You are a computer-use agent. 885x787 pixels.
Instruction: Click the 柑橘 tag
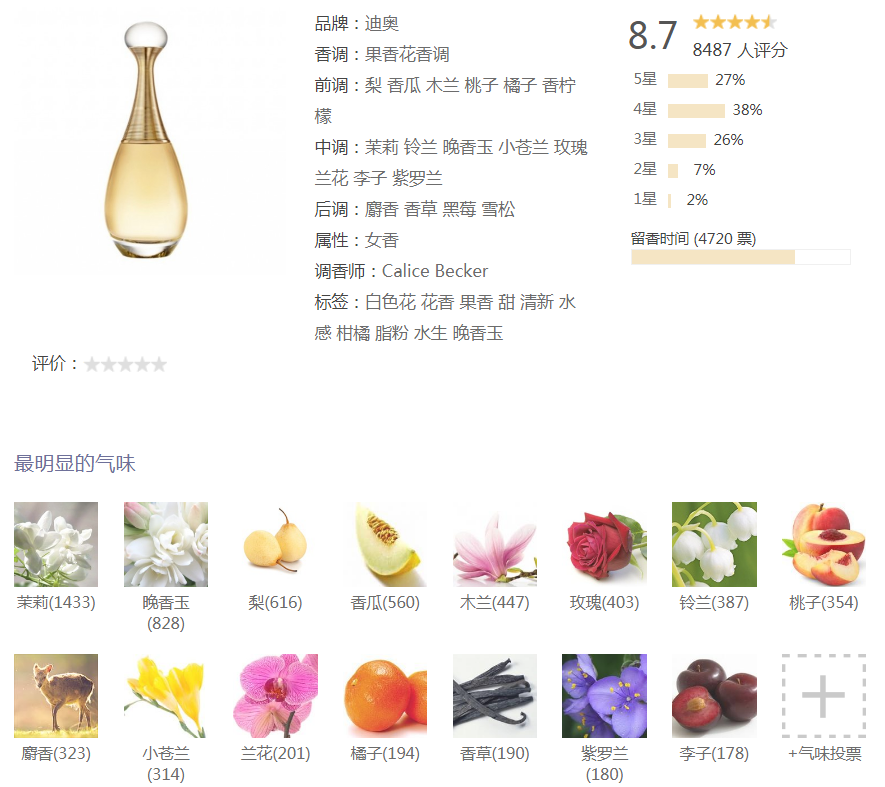pos(353,333)
